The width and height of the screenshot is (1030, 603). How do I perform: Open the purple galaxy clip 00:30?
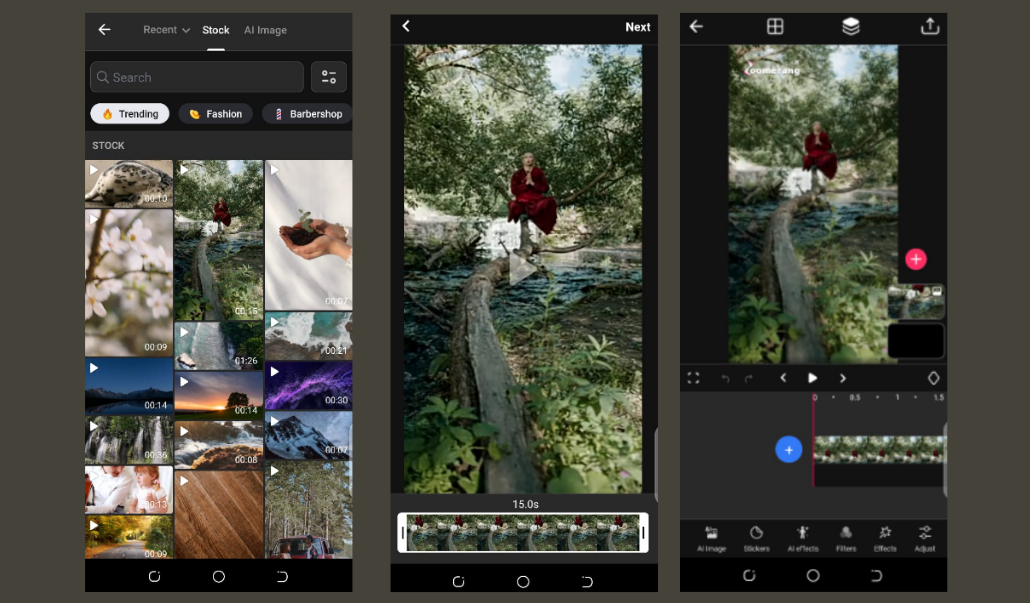[x=309, y=385]
